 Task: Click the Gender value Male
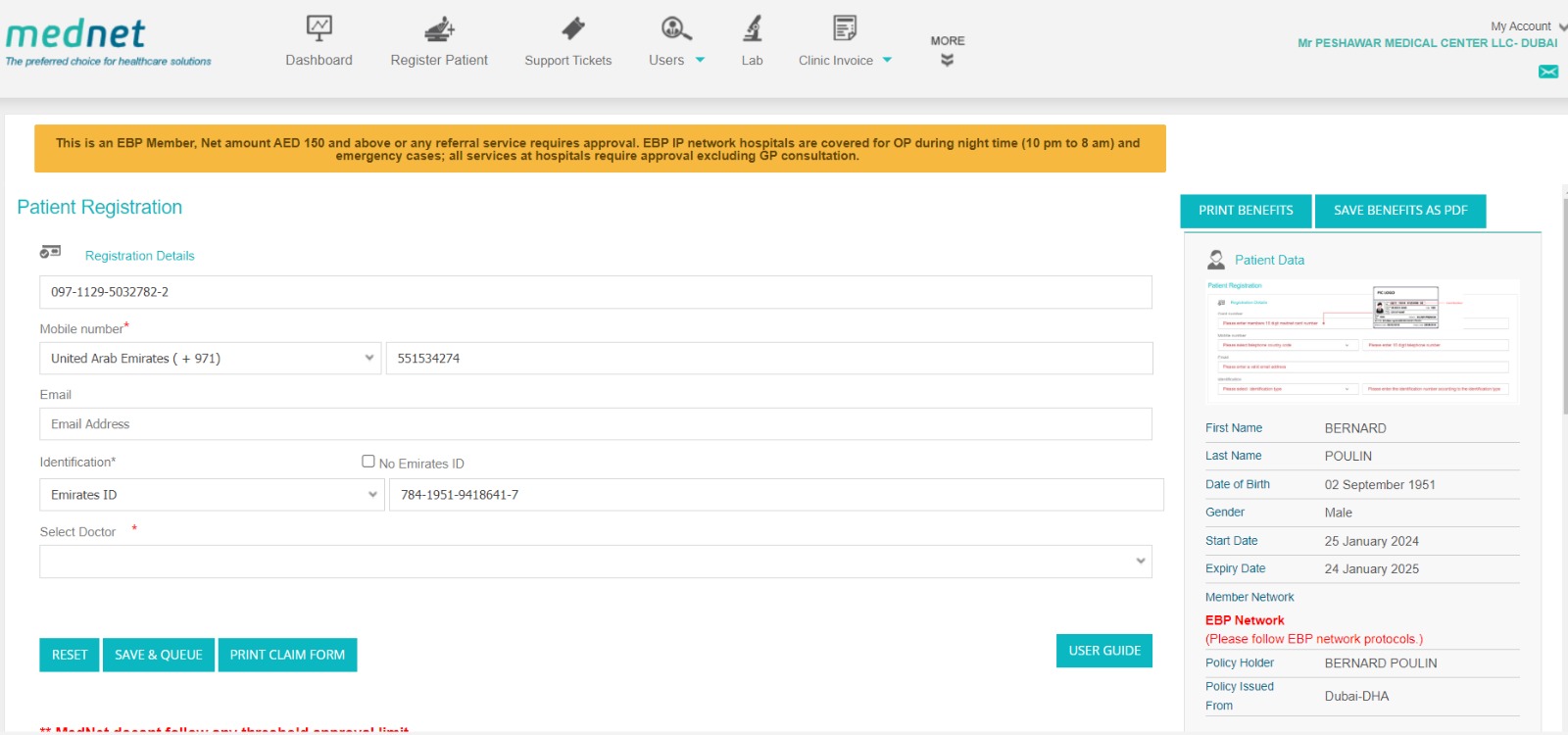(x=1339, y=513)
